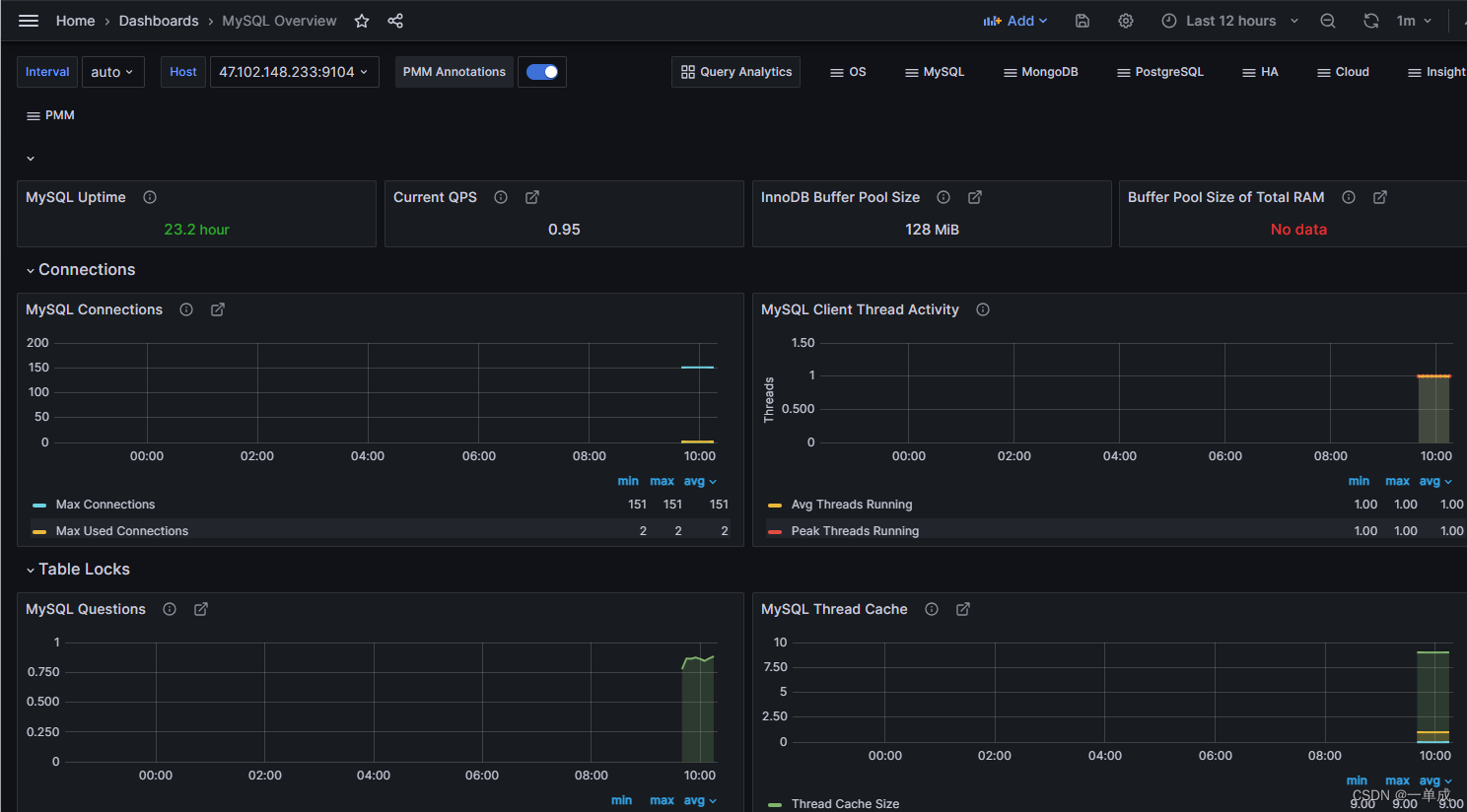Screen dimensions: 1467x812
Task: Sort MySQL Questions legend by avg
Action: coord(700,801)
